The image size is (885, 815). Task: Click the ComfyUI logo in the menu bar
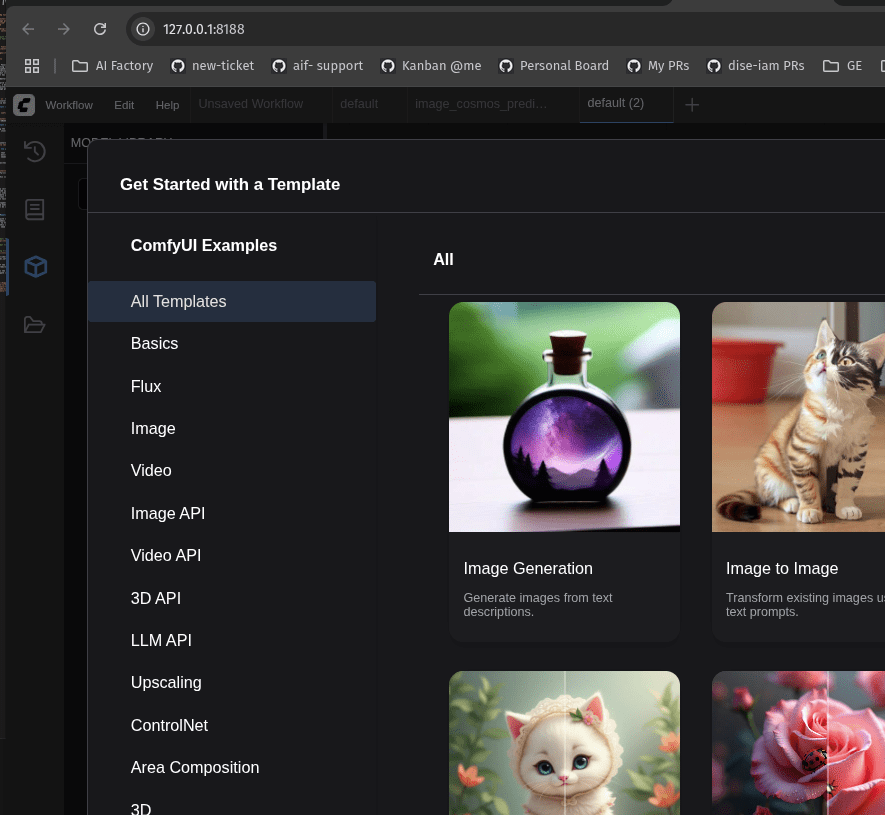(x=22, y=104)
